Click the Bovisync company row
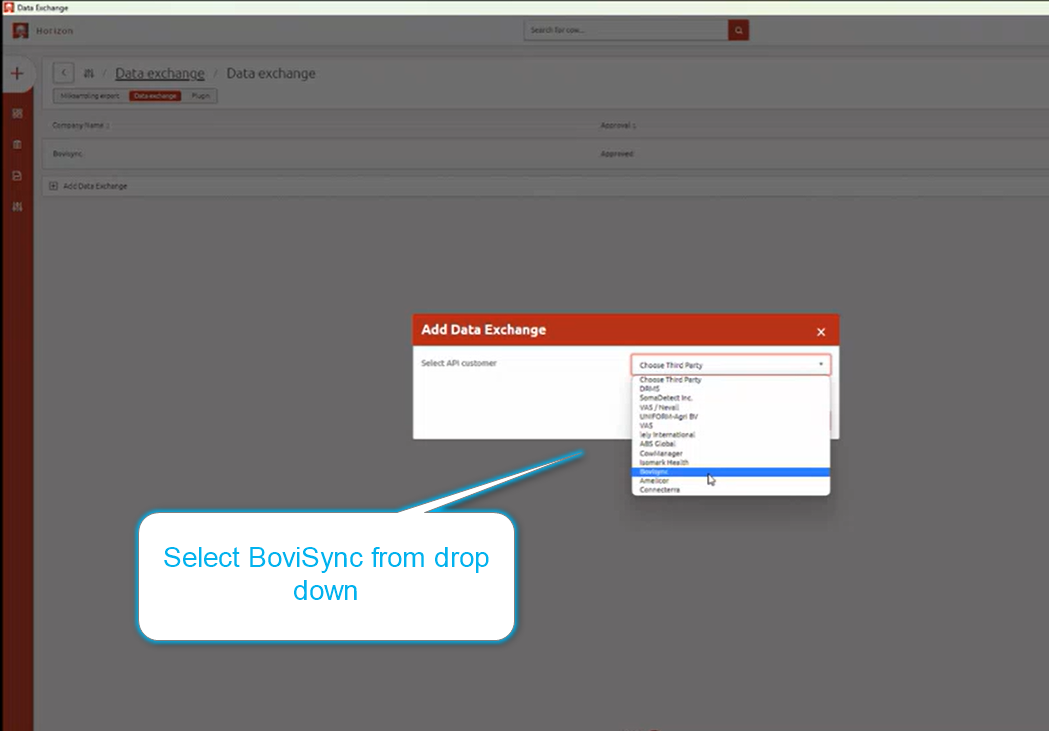The width and height of the screenshot is (1049, 731). (x=545, y=154)
